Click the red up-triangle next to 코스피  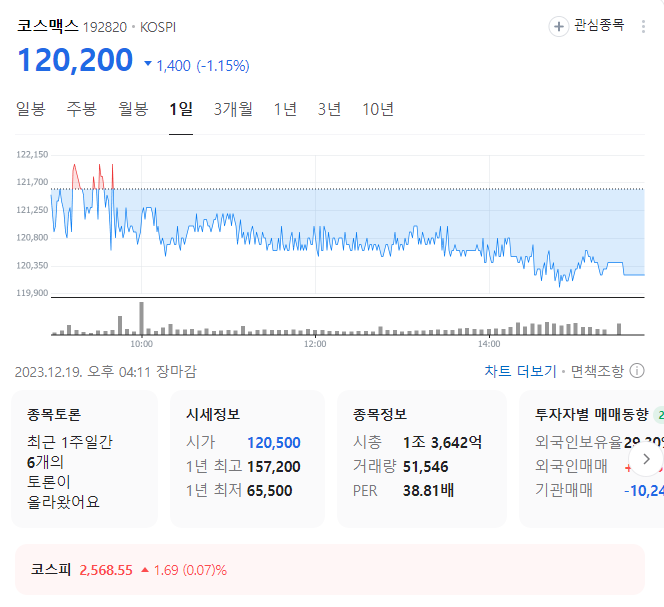point(145,570)
